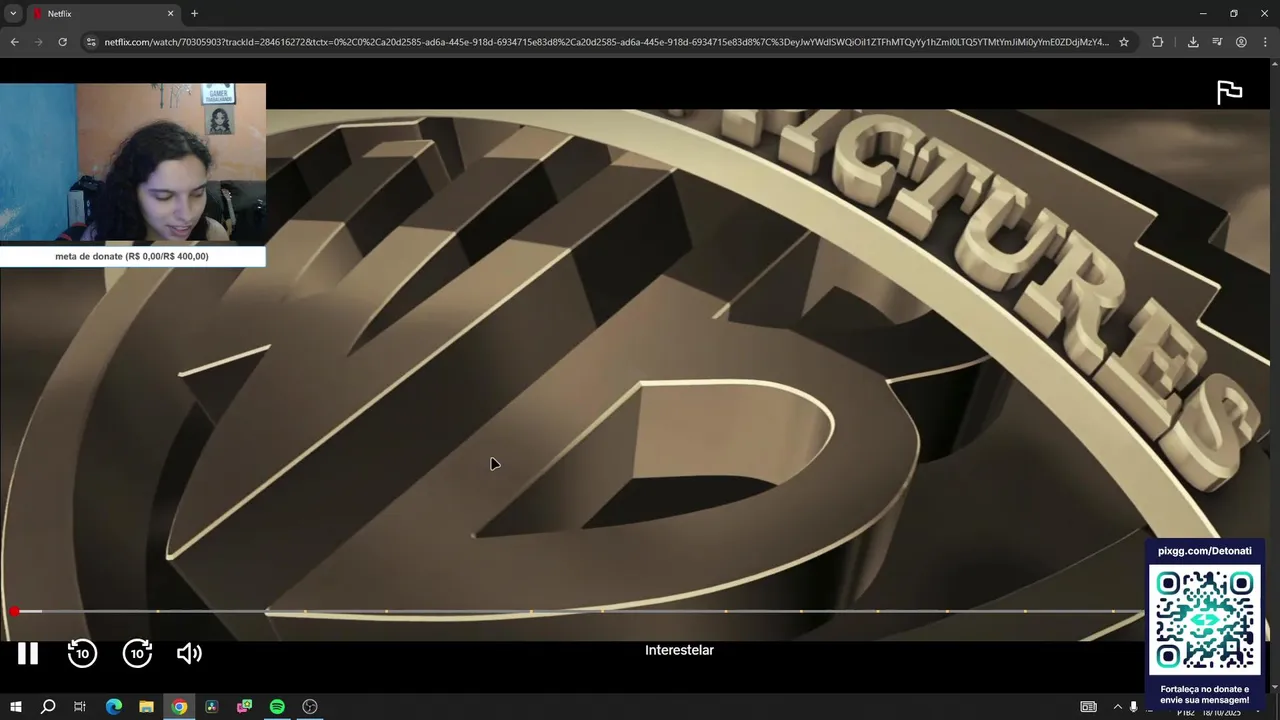Open a new browser tab
Image resolution: width=1280 pixels, height=720 pixels.
pos(194,14)
